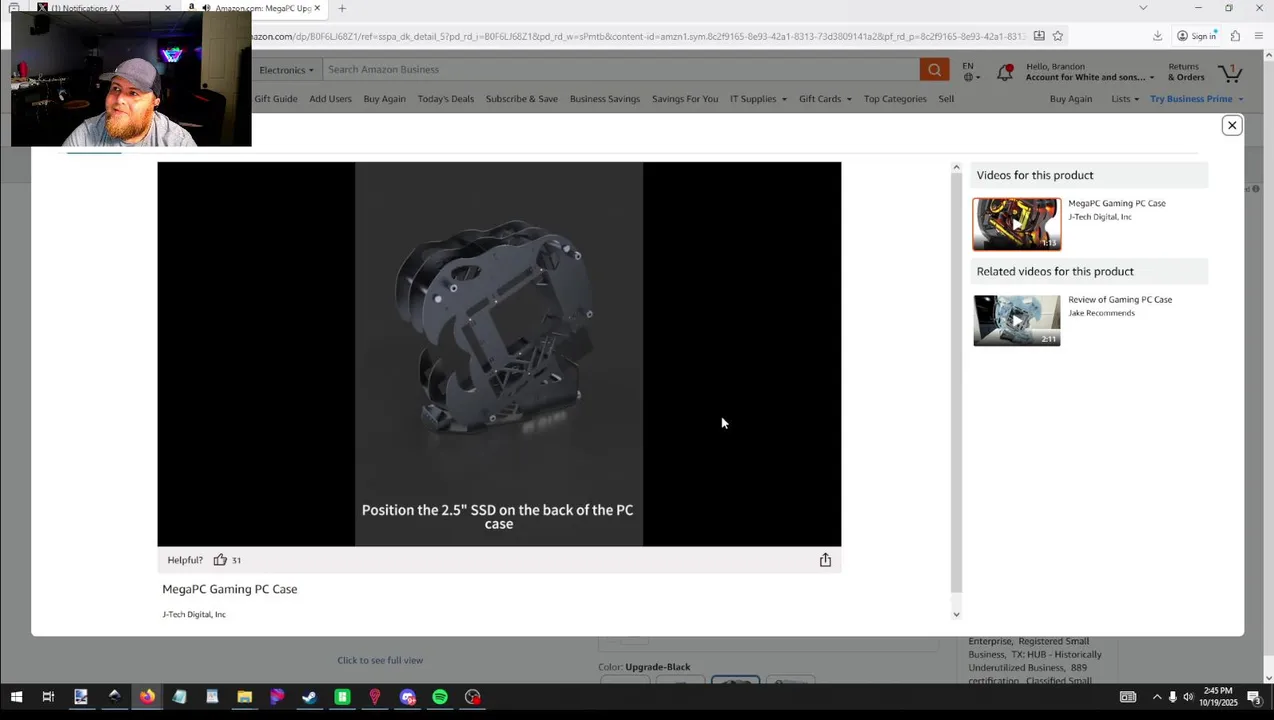
Task: Close the Amazon MegaPC browser tab
Action: click(318, 8)
